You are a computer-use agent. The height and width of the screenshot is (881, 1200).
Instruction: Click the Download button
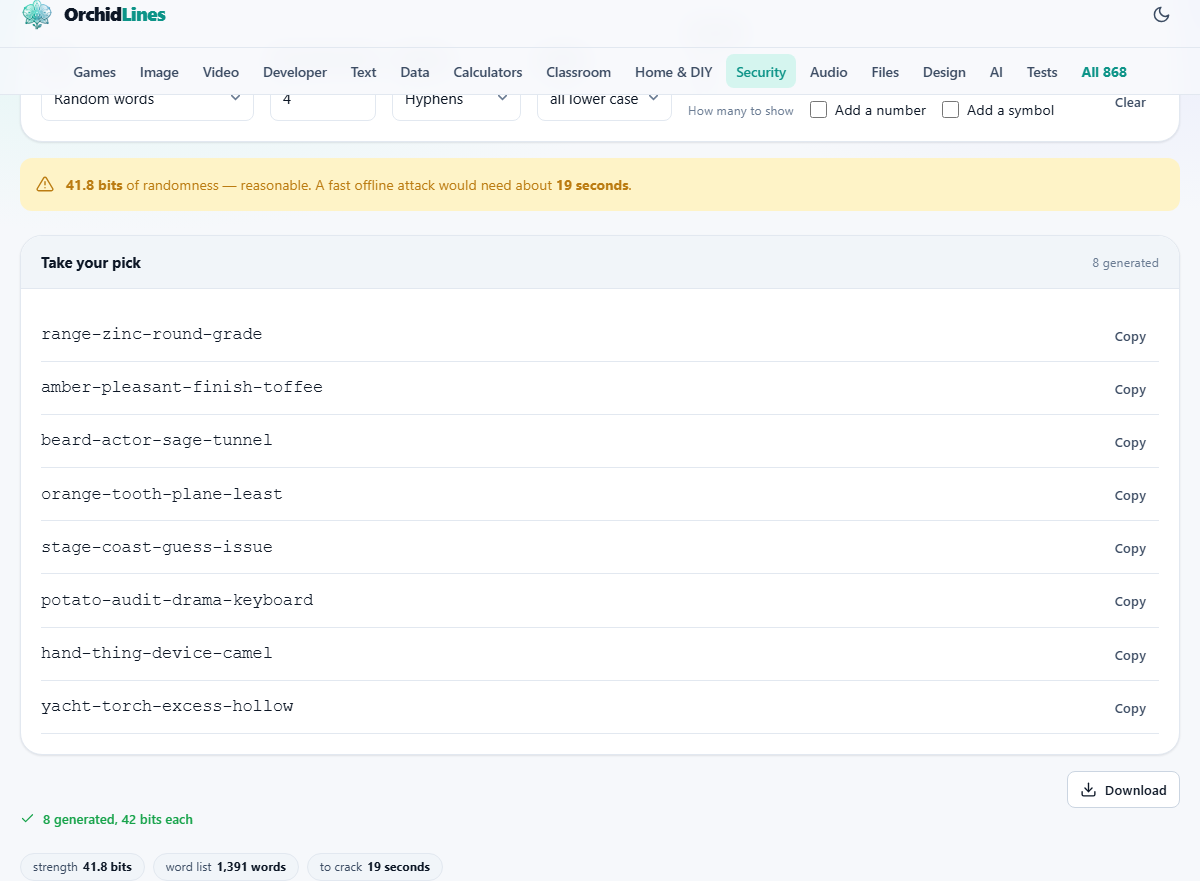tap(1123, 790)
